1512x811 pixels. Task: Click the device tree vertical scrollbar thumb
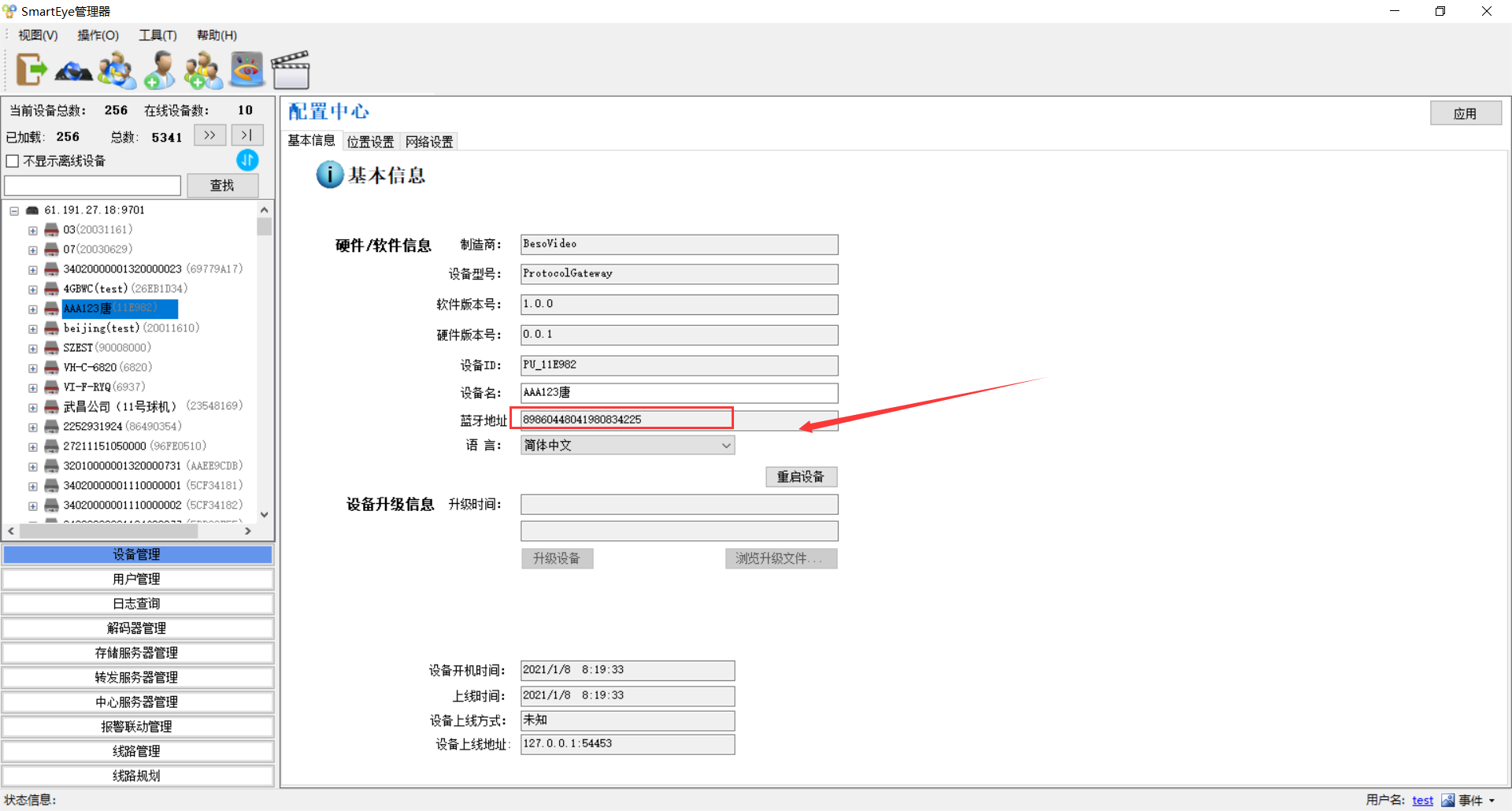[265, 227]
